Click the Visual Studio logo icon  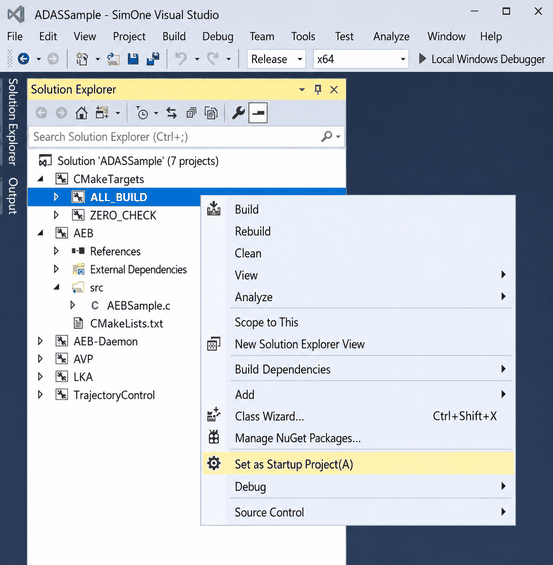click(16, 14)
